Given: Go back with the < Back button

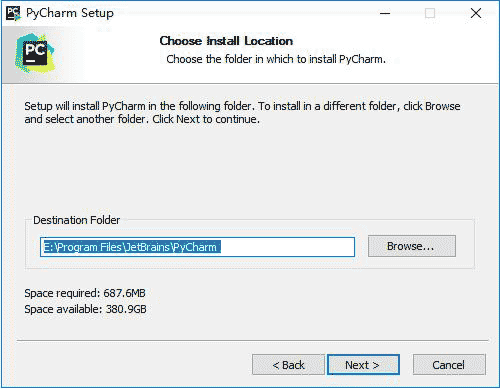Looking at the screenshot, I should [x=288, y=365].
